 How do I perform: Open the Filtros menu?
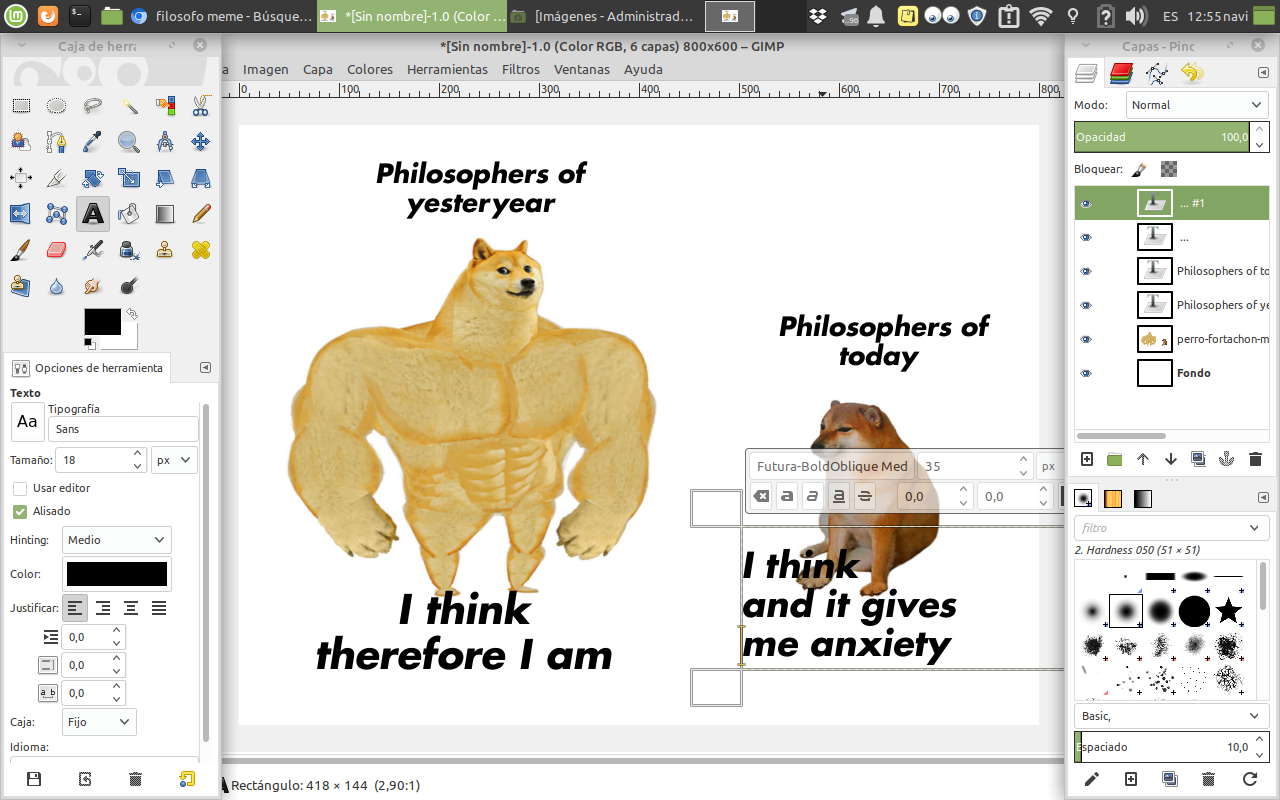point(521,69)
